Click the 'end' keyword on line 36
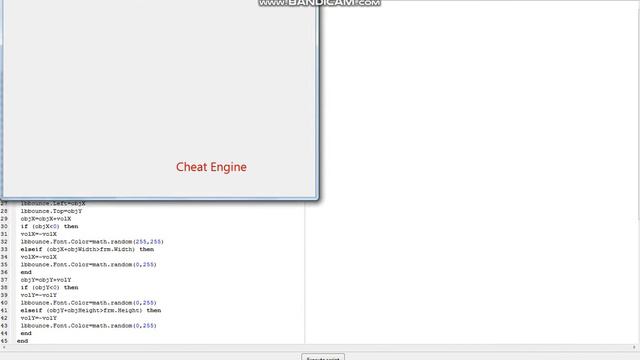640x360 pixels. point(26,272)
